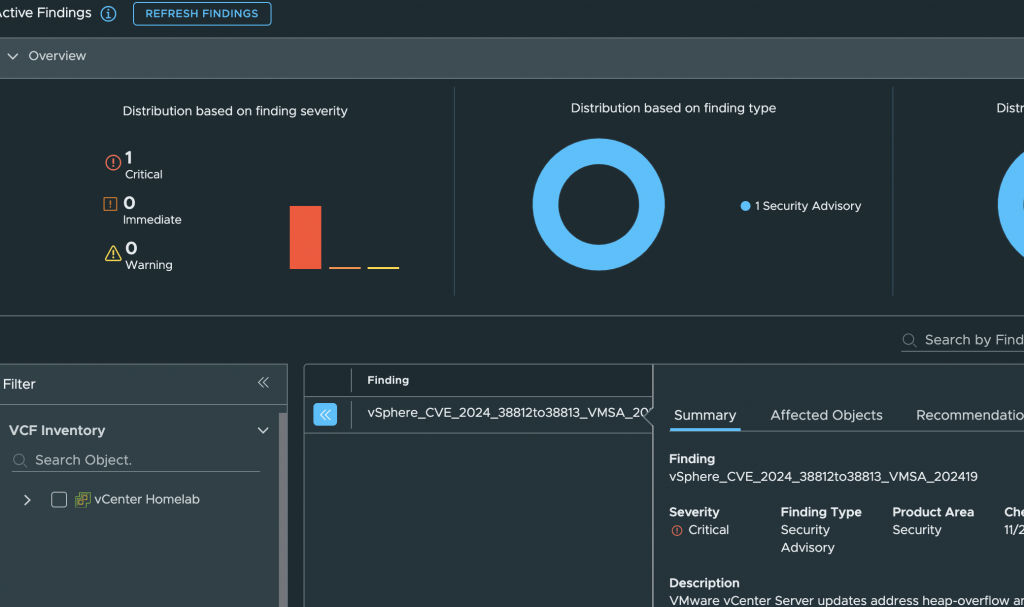This screenshot has height=607, width=1024.
Task: Switch to the Affected Objects tab
Action: click(826, 416)
